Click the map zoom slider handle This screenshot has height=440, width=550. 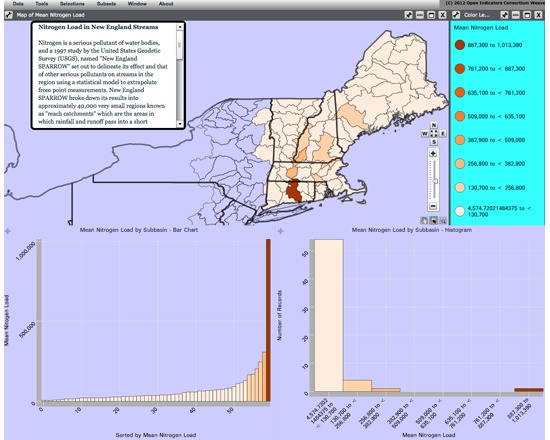pyautogui.click(x=435, y=181)
